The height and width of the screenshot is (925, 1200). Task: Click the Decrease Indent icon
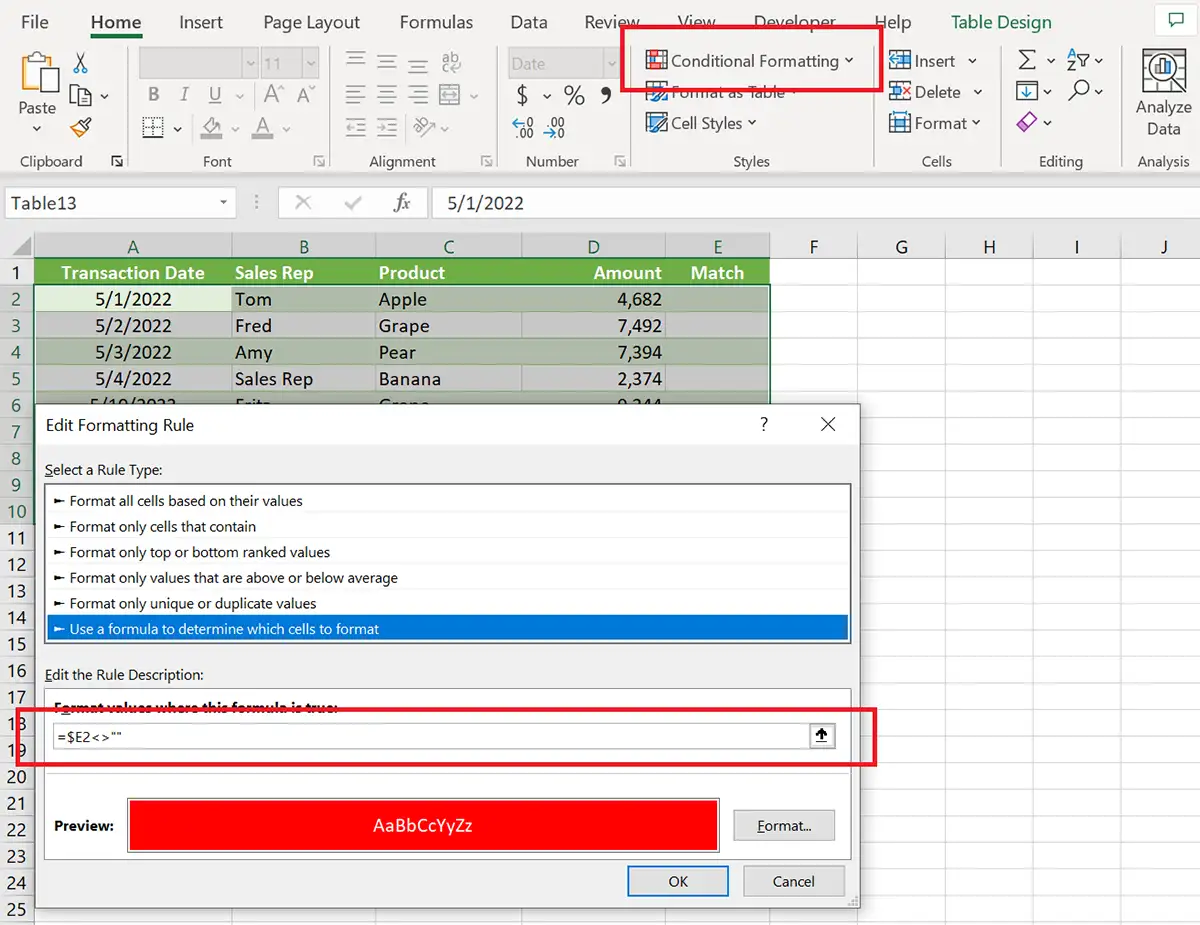356,127
